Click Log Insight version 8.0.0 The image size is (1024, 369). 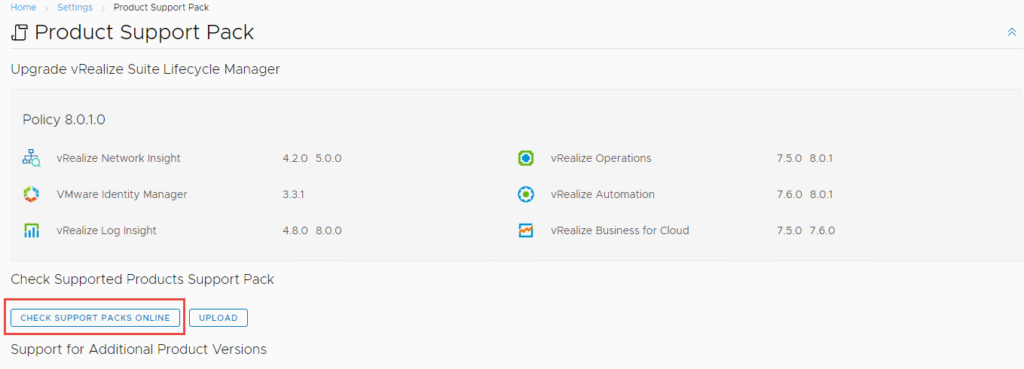328,231
